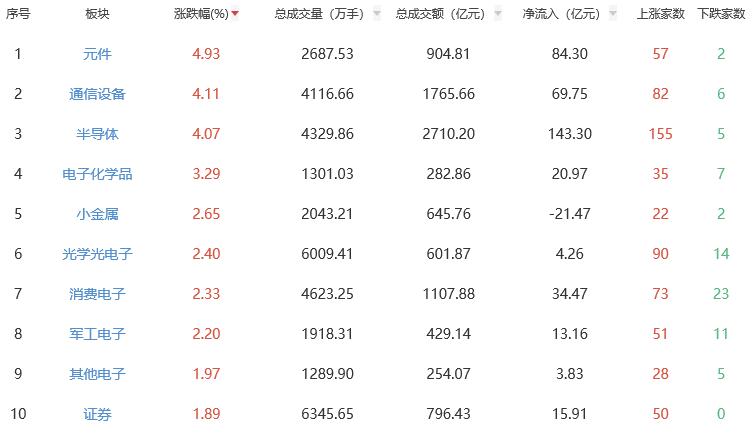Image resolution: width=756 pixels, height=436 pixels.
Task: Open the 通信设备 sector link
Action: (x=97, y=94)
